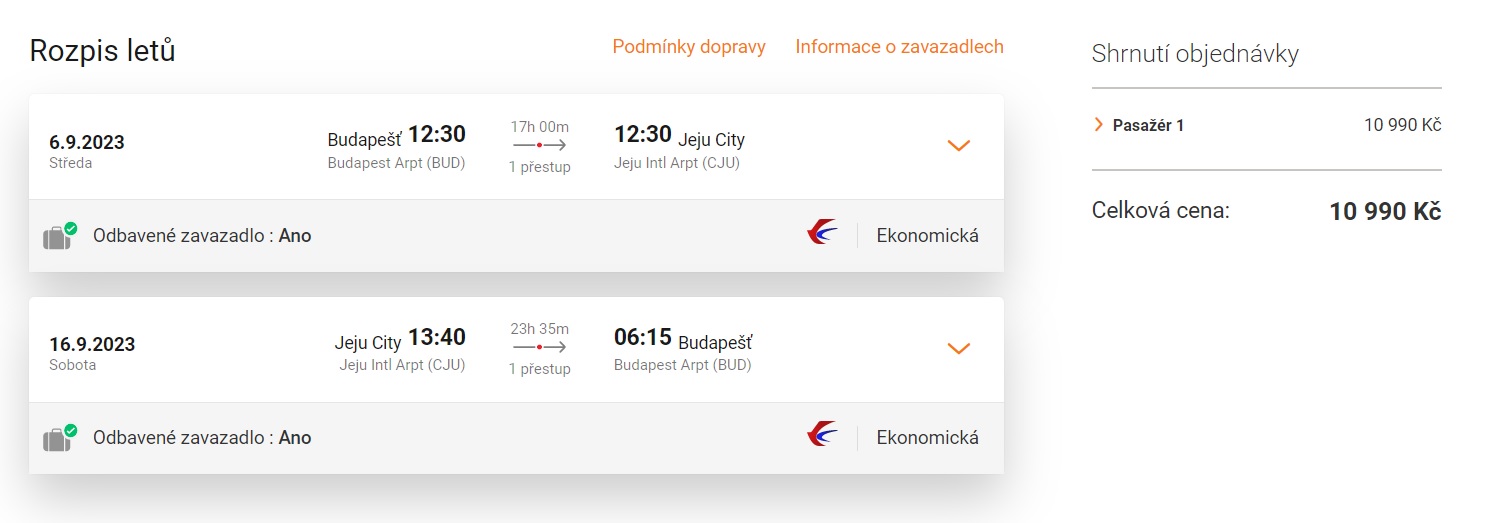
Task: Click the Pasažér 1 label
Action: click(1148, 125)
